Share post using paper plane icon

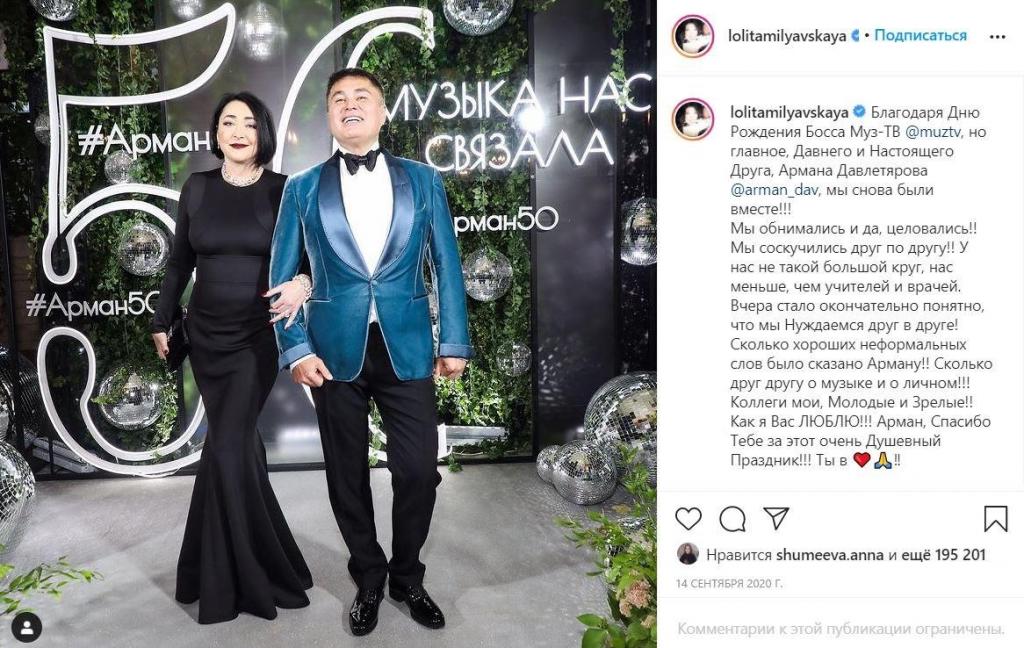tap(776, 519)
